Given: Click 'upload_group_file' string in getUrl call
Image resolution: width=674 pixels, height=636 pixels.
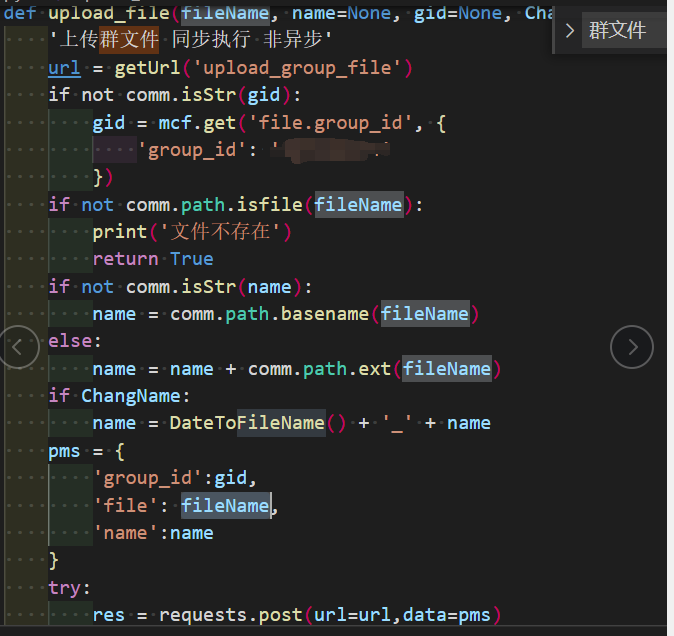Looking at the screenshot, I should (x=297, y=68).
